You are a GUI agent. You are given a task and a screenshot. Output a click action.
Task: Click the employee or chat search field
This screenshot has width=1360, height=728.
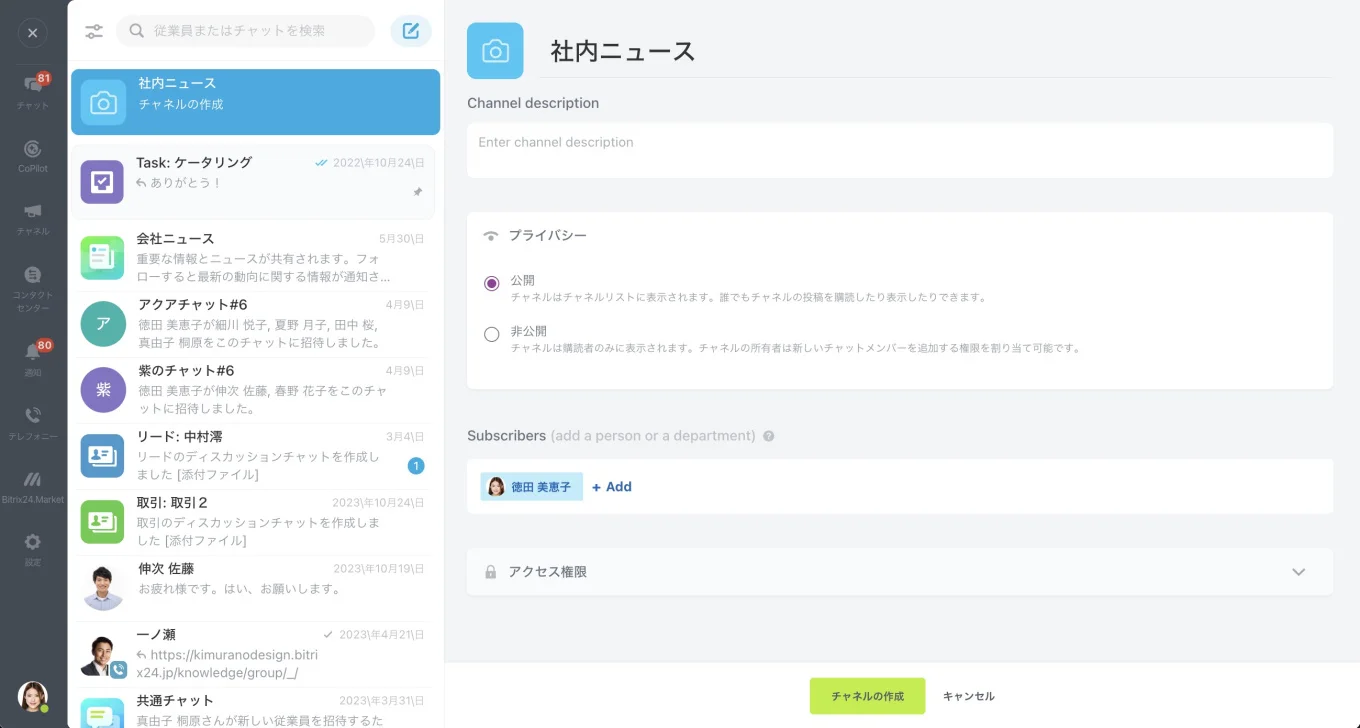click(x=246, y=31)
